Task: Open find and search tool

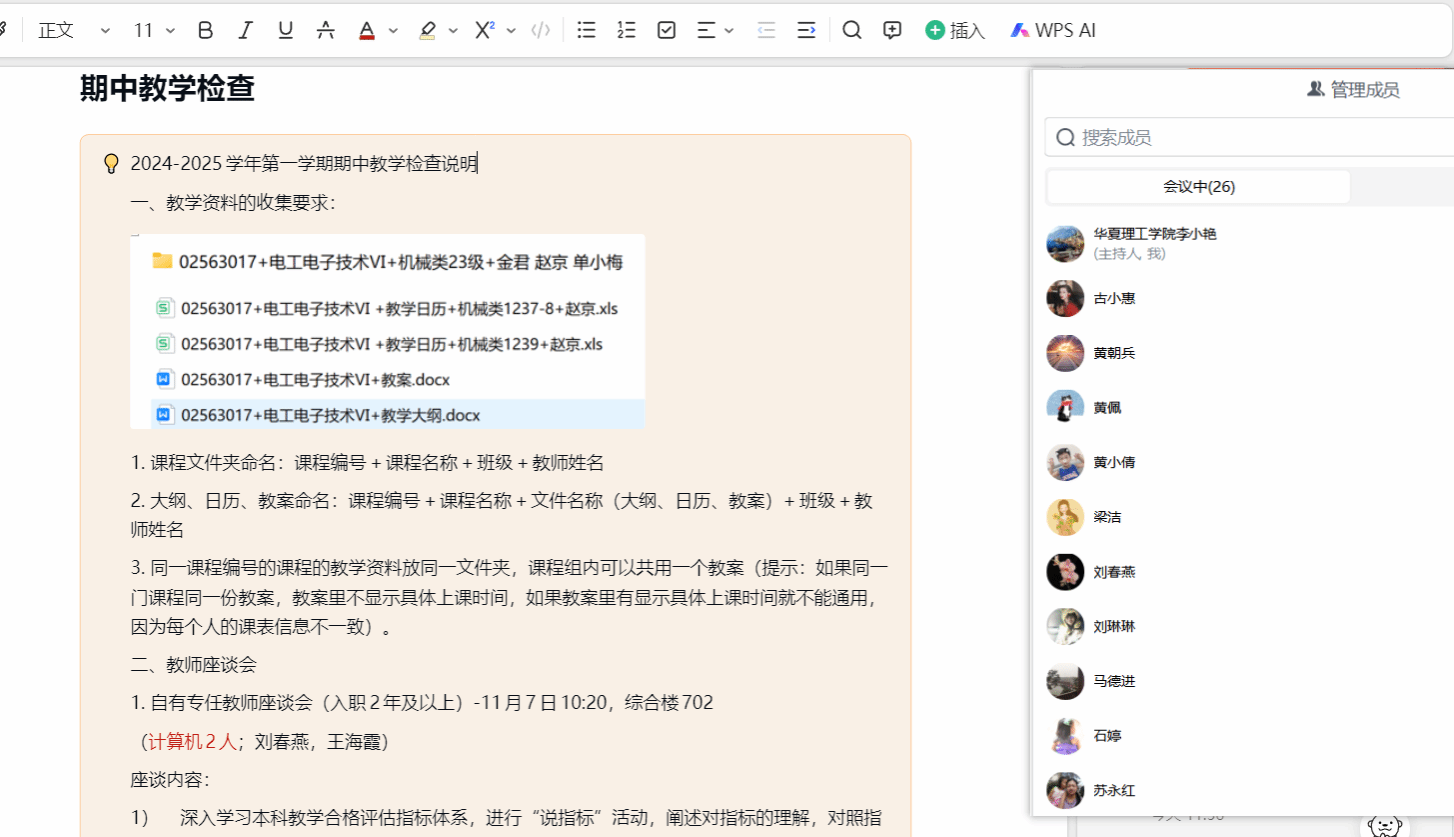Action: pyautogui.click(x=852, y=30)
